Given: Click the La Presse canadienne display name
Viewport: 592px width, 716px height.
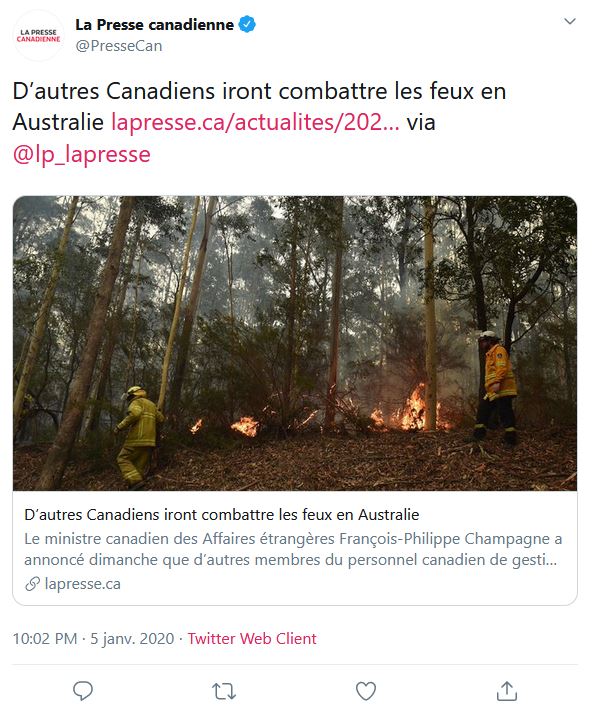Looking at the screenshot, I should pos(154,25).
